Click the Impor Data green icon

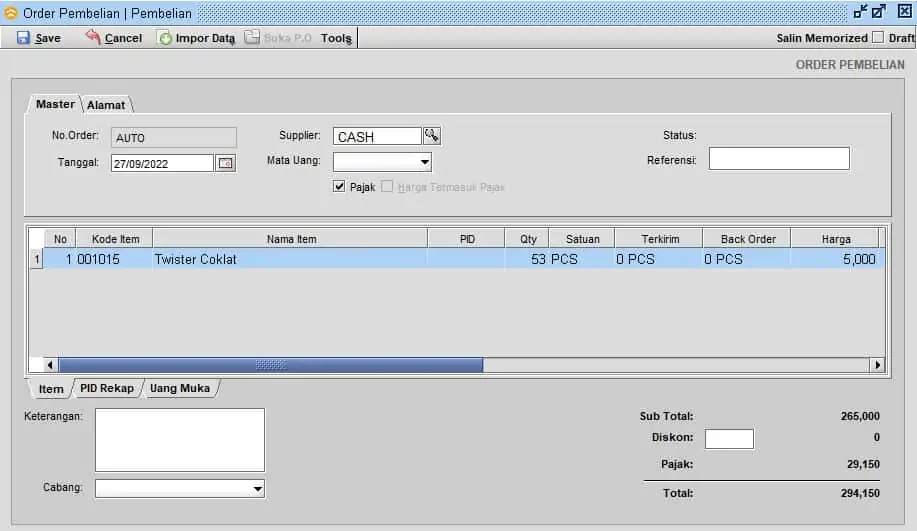[x=166, y=38]
